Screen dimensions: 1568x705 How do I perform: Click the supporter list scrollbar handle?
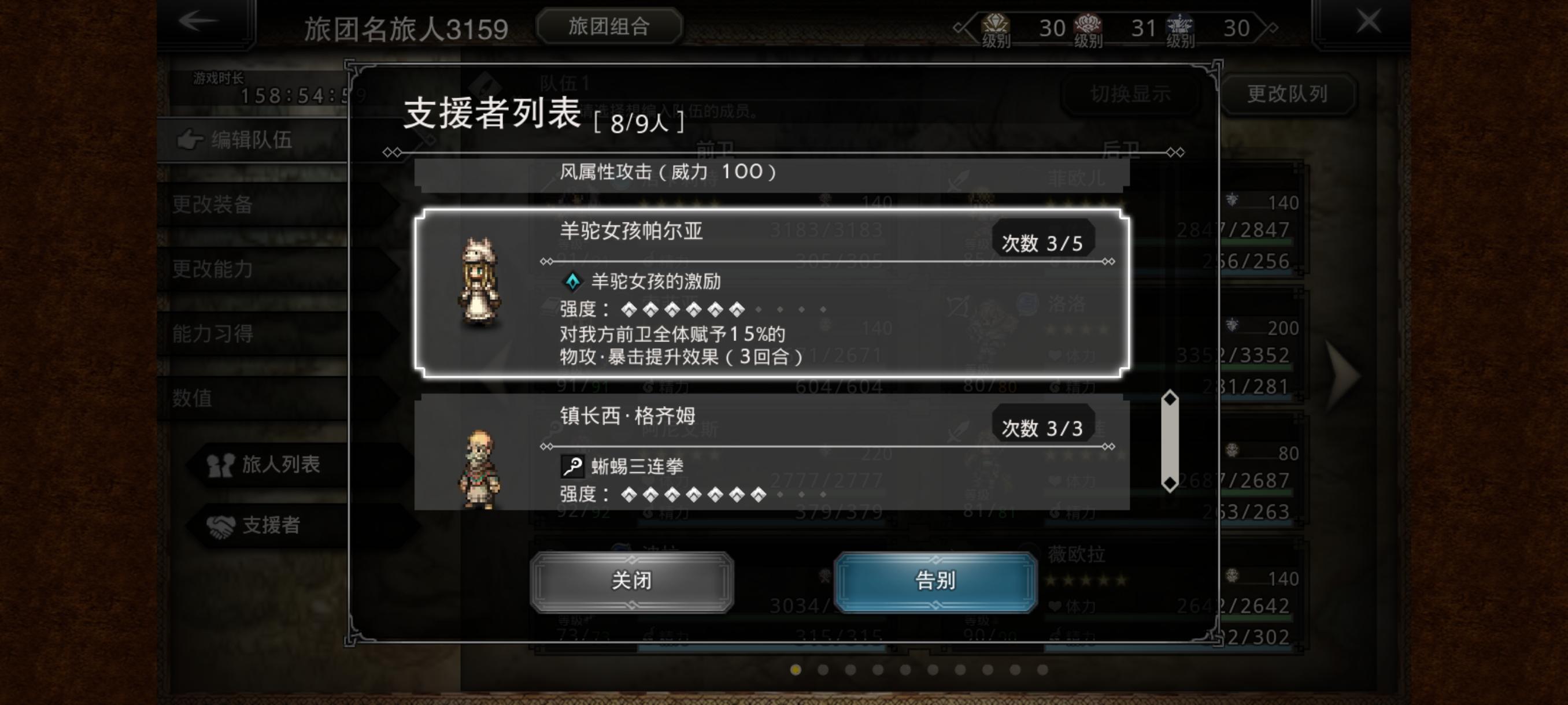(x=1170, y=441)
